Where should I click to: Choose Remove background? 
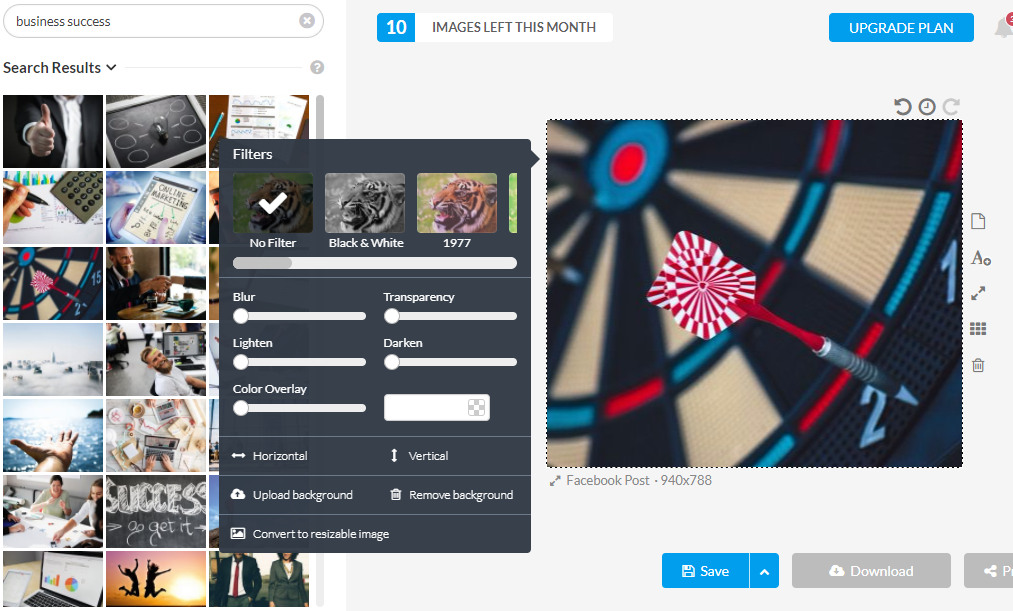pyautogui.click(x=452, y=495)
